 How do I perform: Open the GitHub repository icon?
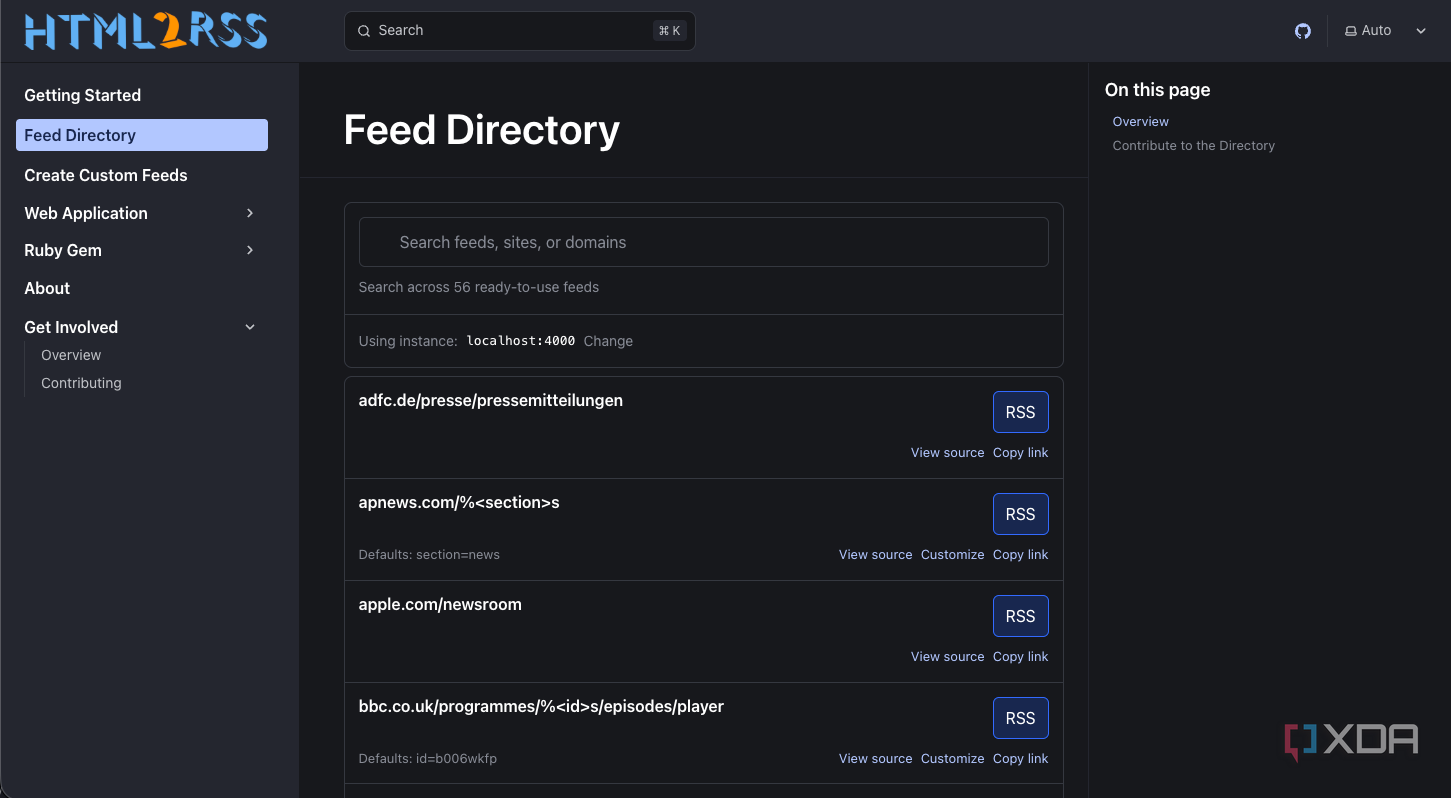coord(1302,31)
